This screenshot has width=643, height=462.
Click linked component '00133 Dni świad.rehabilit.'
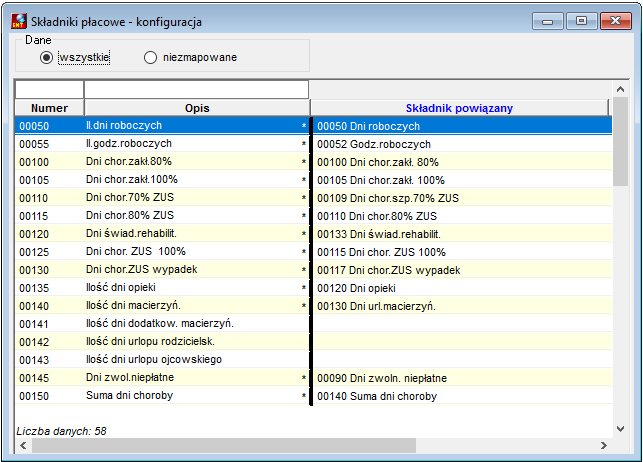pyautogui.click(x=379, y=234)
